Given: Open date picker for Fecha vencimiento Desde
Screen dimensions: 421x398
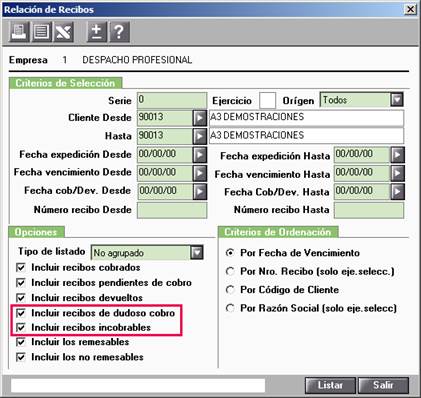Looking at the screenshot, I should [199, 173].
